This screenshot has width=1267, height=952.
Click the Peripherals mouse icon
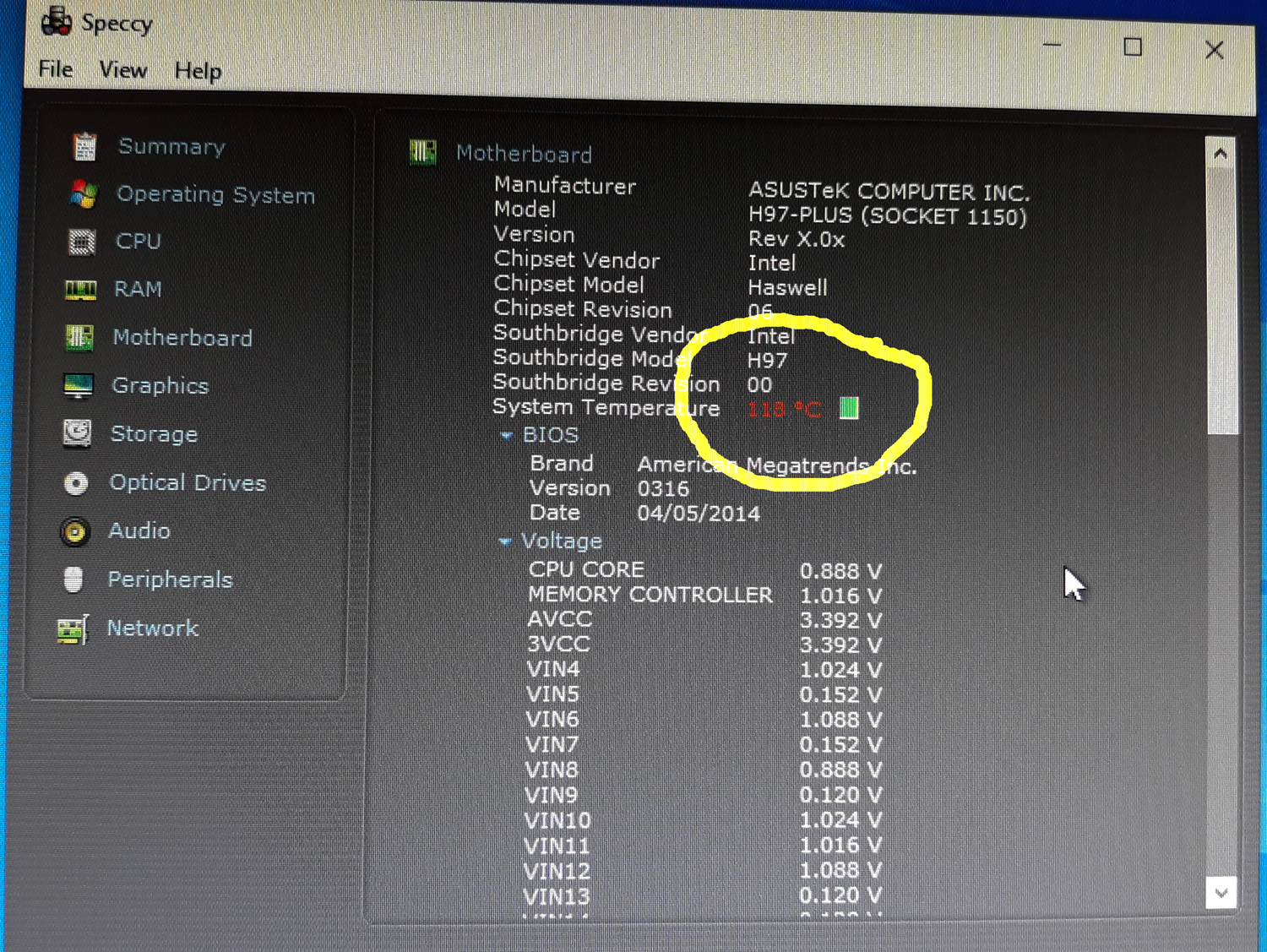73,579
